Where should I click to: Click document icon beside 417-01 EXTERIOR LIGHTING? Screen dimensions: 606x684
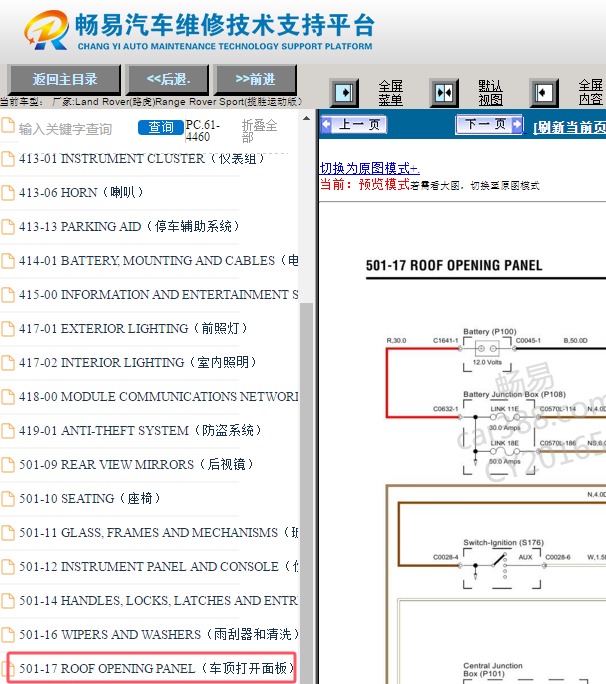click(7, 328)
